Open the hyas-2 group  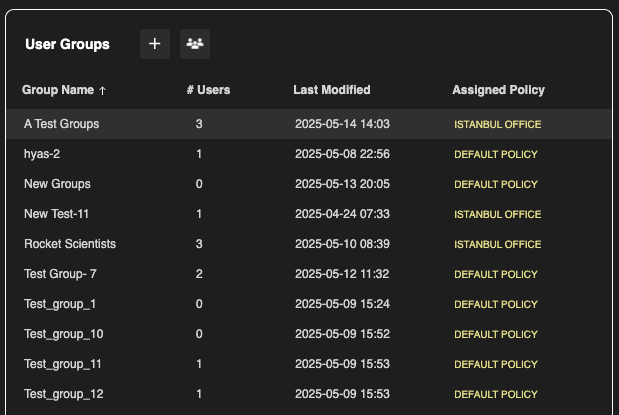click(44, 154)
